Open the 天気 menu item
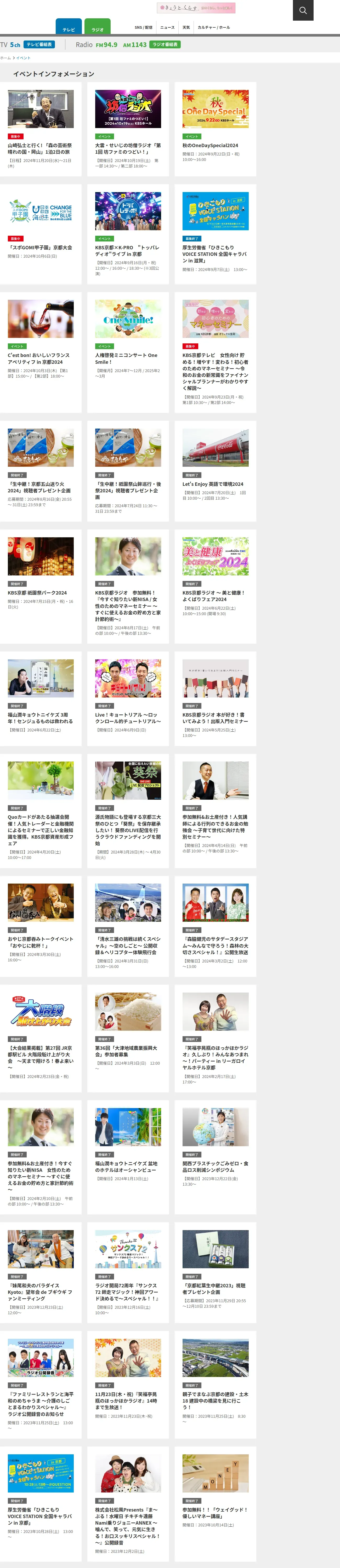The image size is (340, 1568). tap(186, 27)
